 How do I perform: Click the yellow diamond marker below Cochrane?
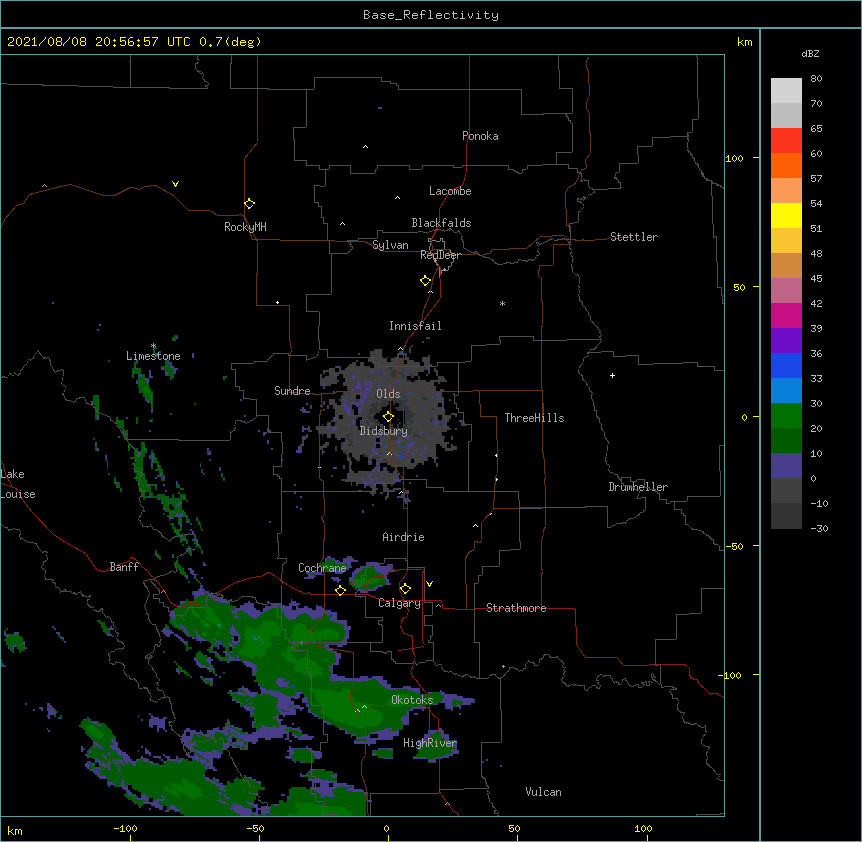click(340, 590)
